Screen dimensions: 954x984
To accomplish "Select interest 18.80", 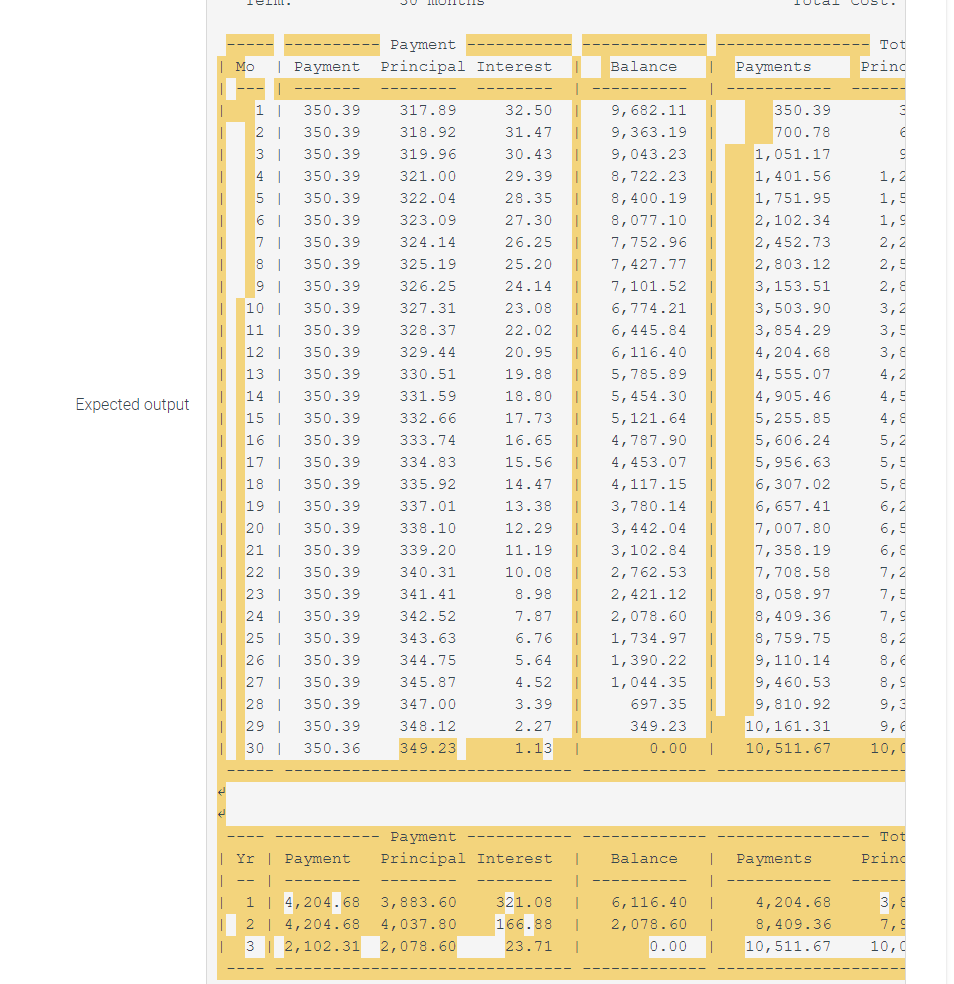I will [528, 396].
